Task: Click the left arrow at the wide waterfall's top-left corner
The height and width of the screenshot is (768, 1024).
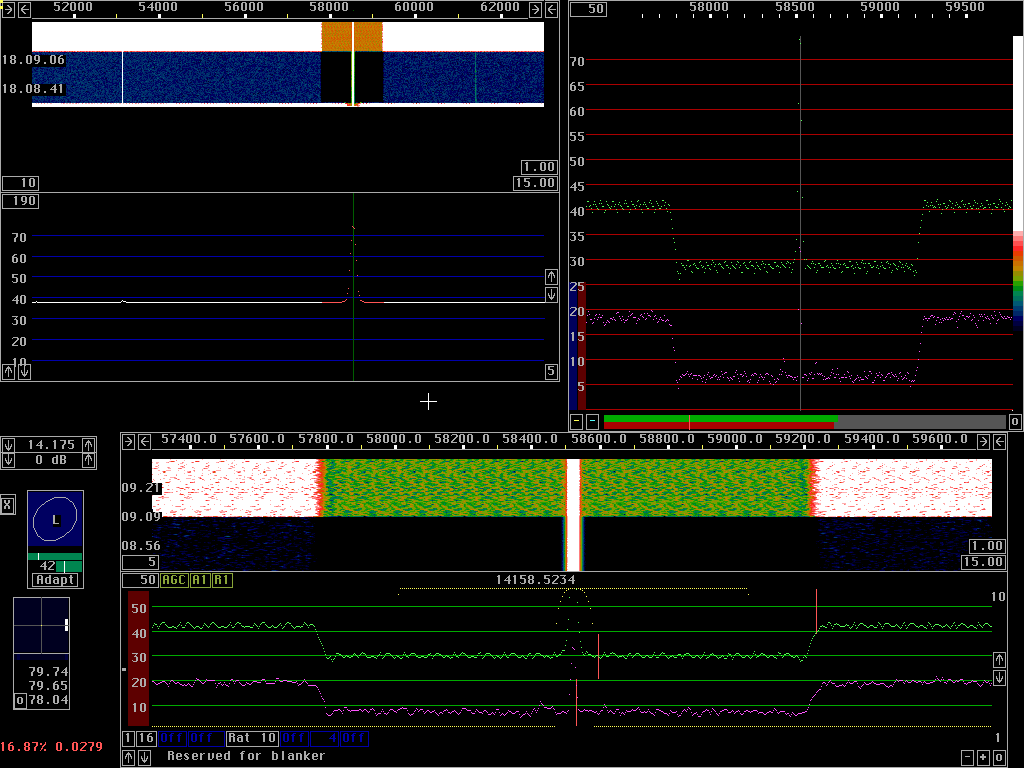Action: click(x=24, y=9)
